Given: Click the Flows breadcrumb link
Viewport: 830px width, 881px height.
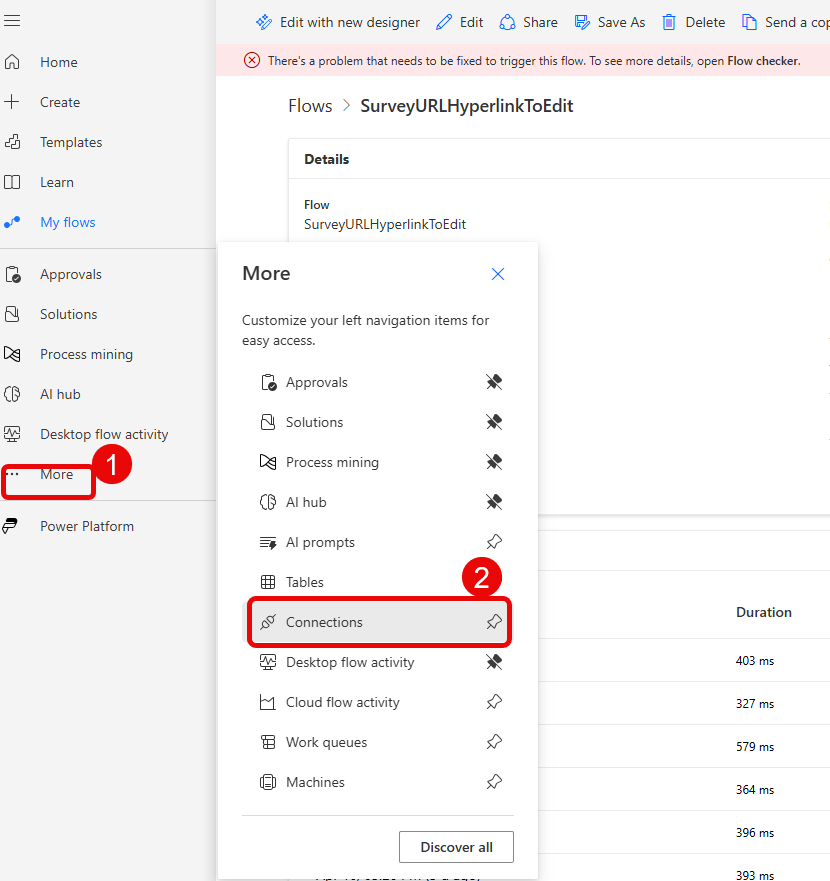Looking at the screenshot, I should point(310,106).
